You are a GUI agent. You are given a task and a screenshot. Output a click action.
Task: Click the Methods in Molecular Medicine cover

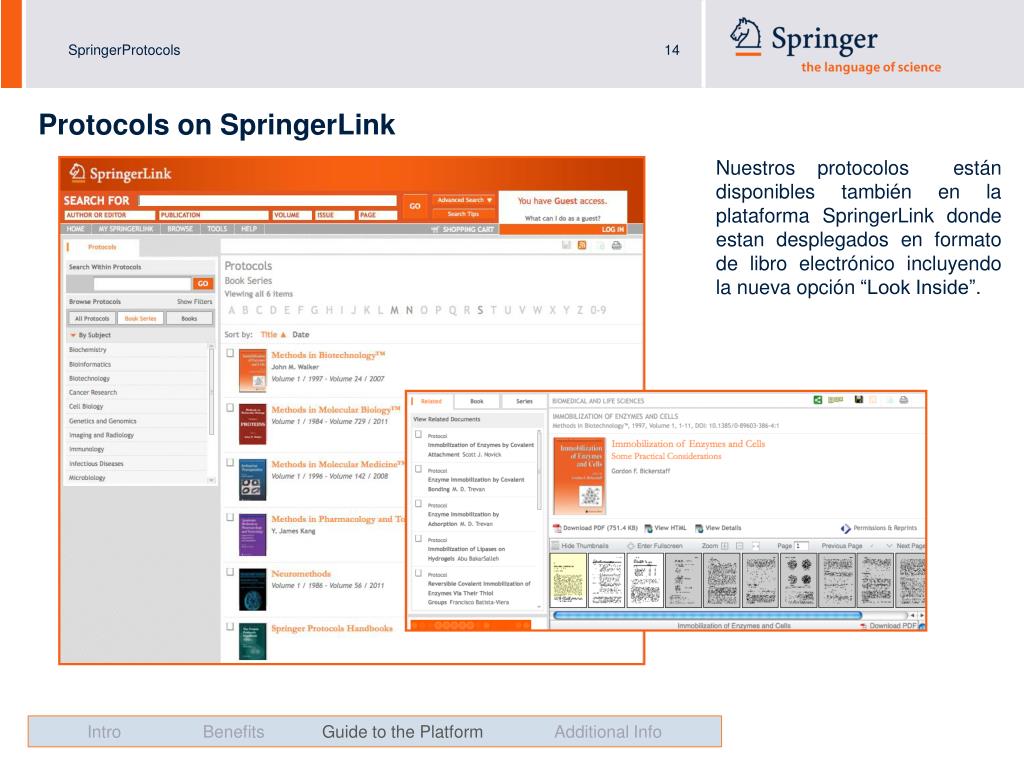253,480
